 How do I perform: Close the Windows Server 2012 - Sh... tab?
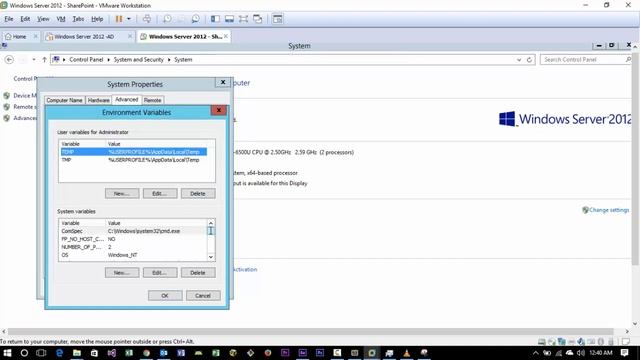pos(226,36)
